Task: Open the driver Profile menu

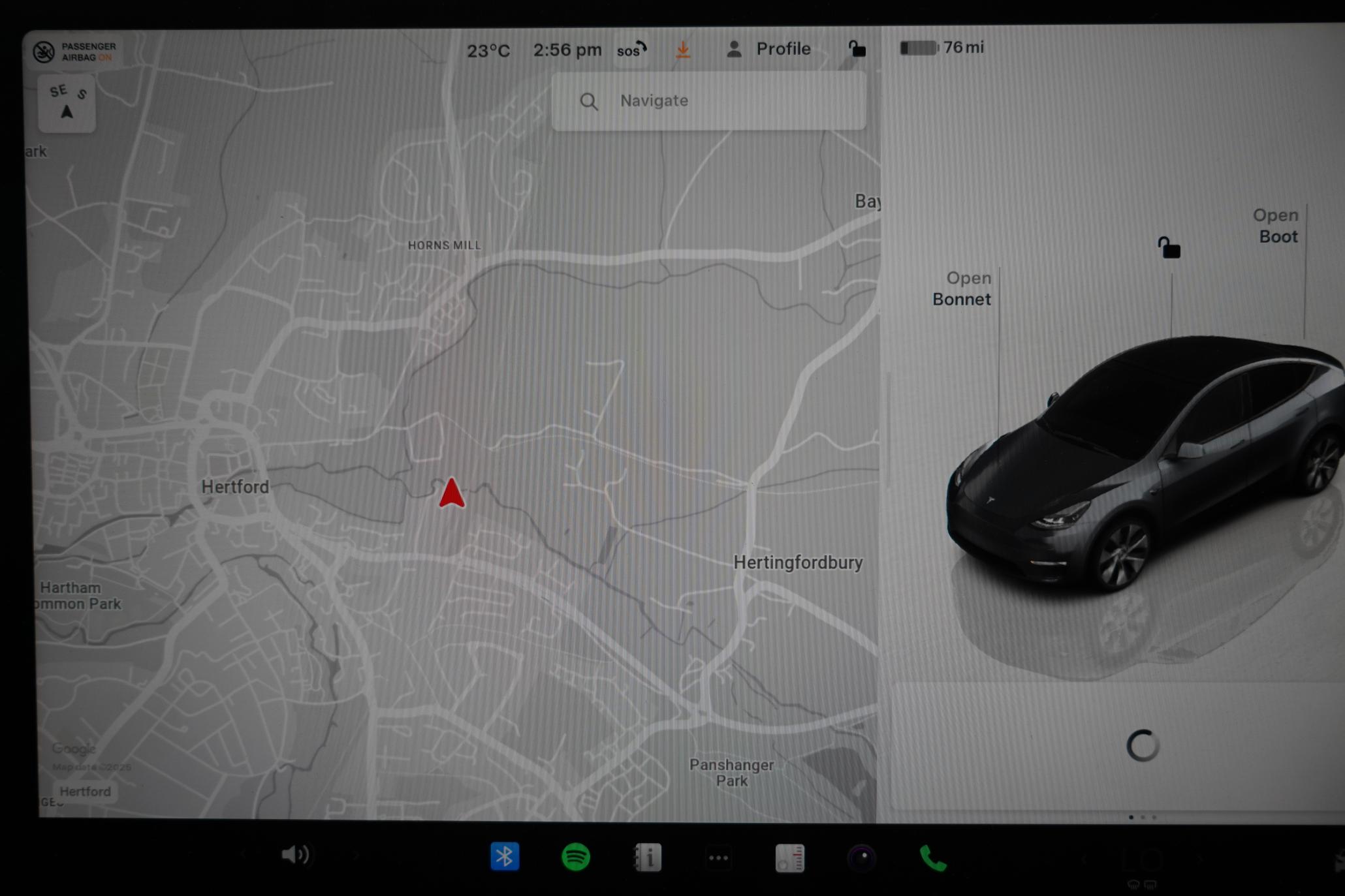Action: (x=768, y=49)
